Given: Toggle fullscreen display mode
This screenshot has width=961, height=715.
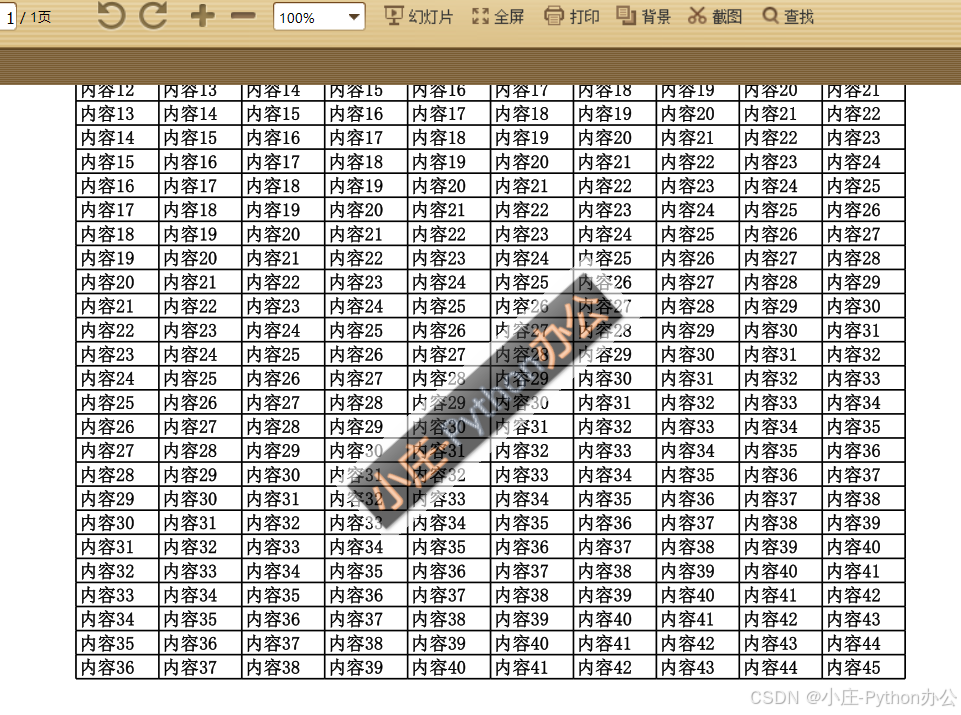Looking at the screenshot, I should tap(497, 16).
